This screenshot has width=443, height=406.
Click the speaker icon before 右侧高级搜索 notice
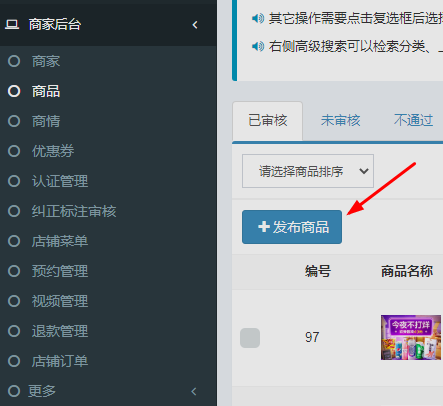(x=258, y=46)
